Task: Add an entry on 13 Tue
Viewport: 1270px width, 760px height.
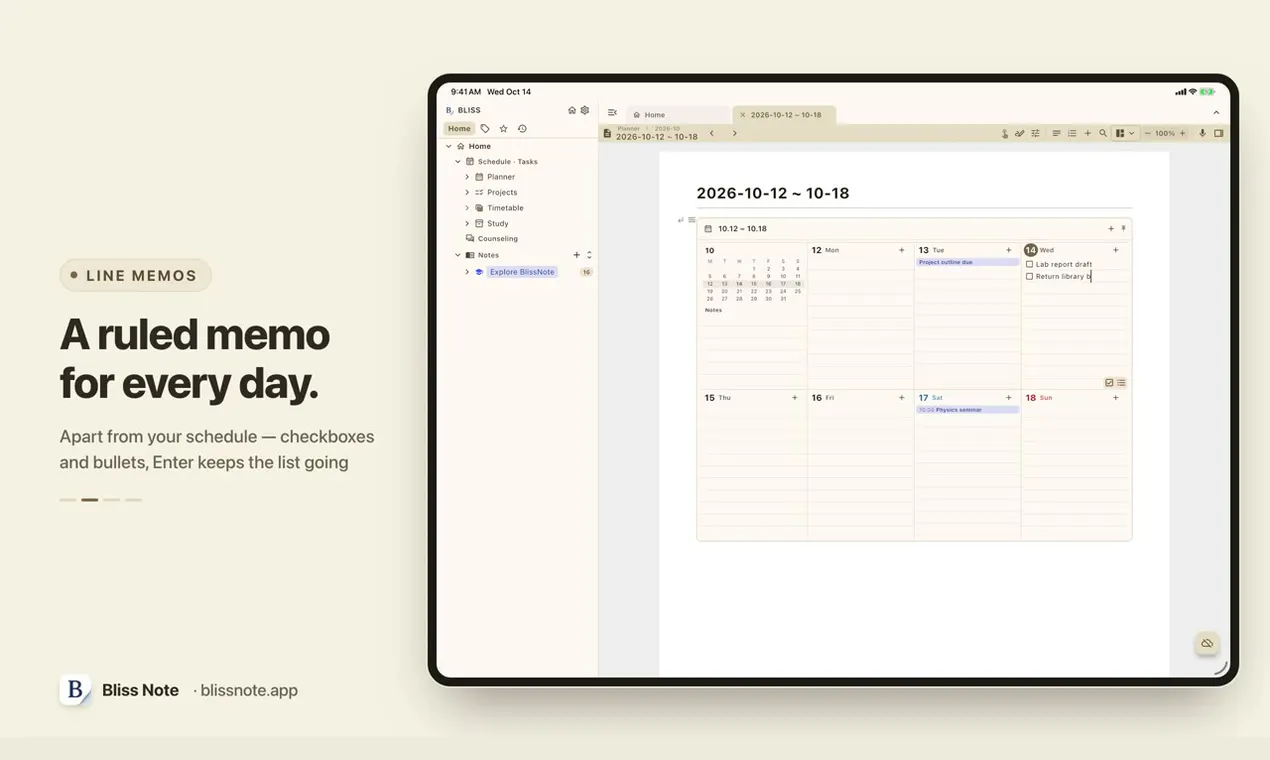Action: [1009, 250]
